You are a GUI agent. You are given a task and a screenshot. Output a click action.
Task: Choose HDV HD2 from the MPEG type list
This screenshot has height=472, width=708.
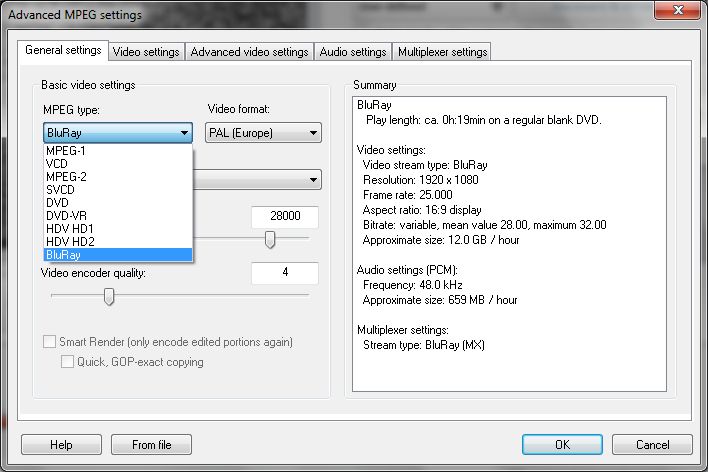[118, 242]
